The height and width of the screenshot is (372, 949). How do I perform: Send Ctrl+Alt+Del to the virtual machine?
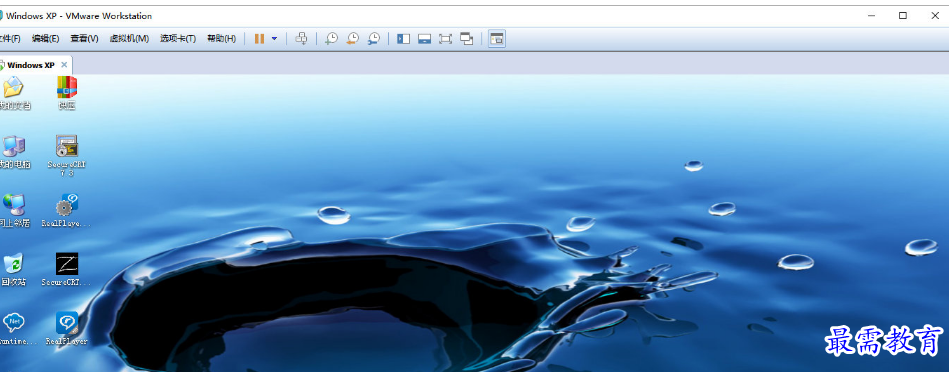pos(301,39)
